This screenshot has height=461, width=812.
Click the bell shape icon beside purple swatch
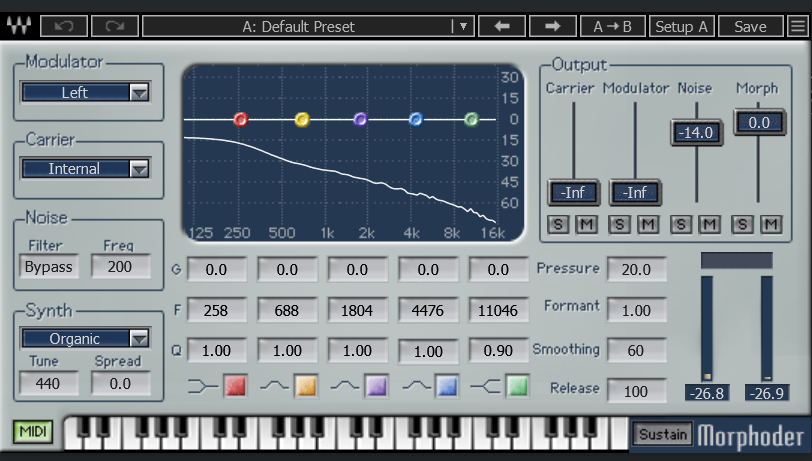[345, 386]
